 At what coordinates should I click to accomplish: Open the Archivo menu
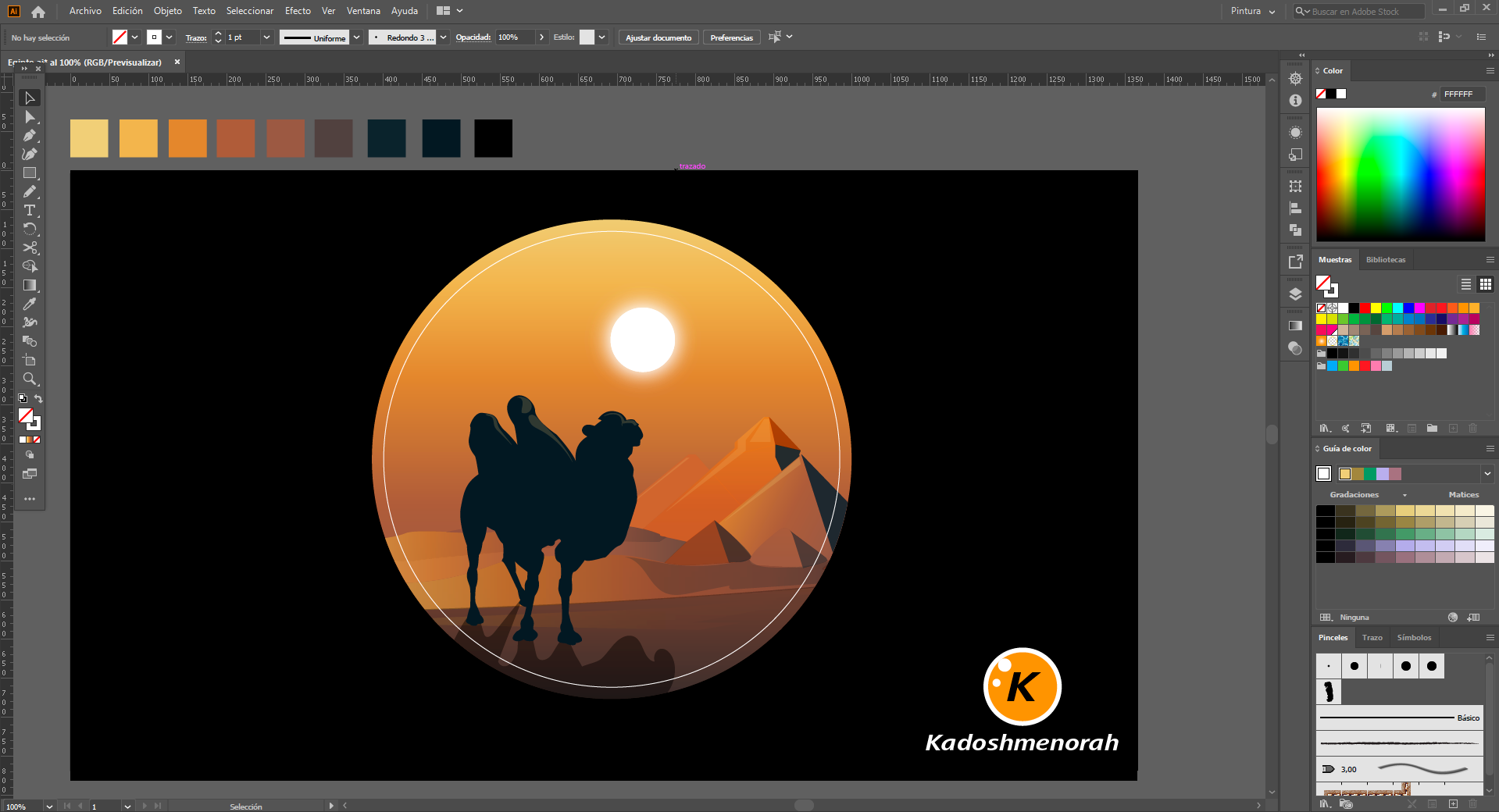(85, 11)
